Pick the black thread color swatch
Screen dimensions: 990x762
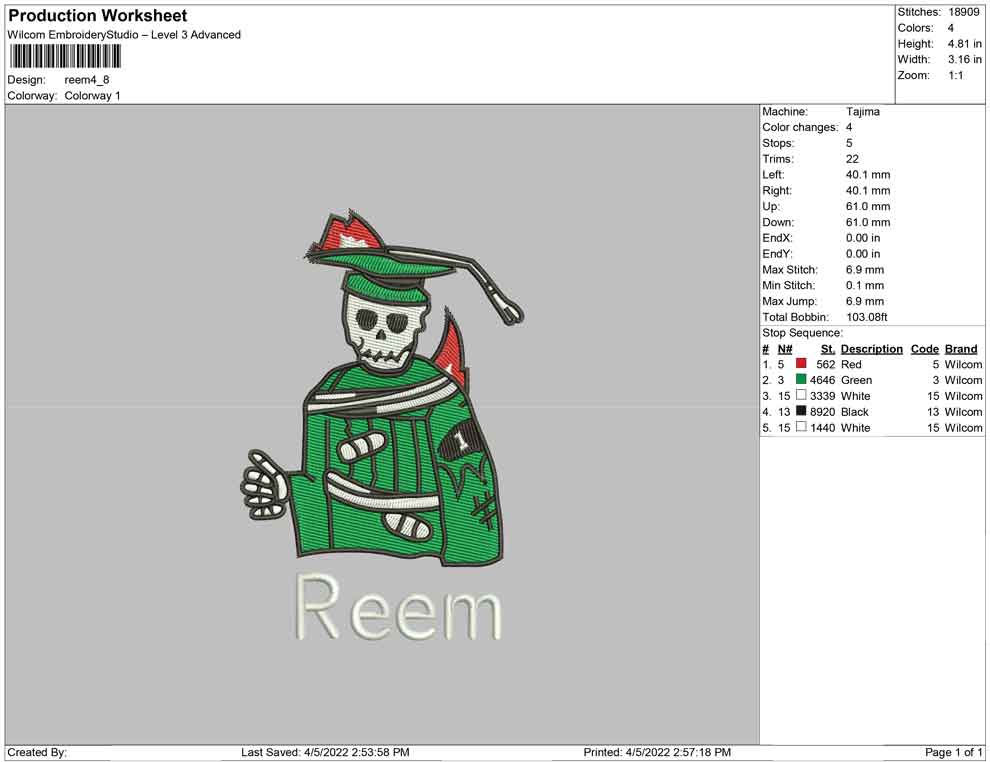click(801, 412)
